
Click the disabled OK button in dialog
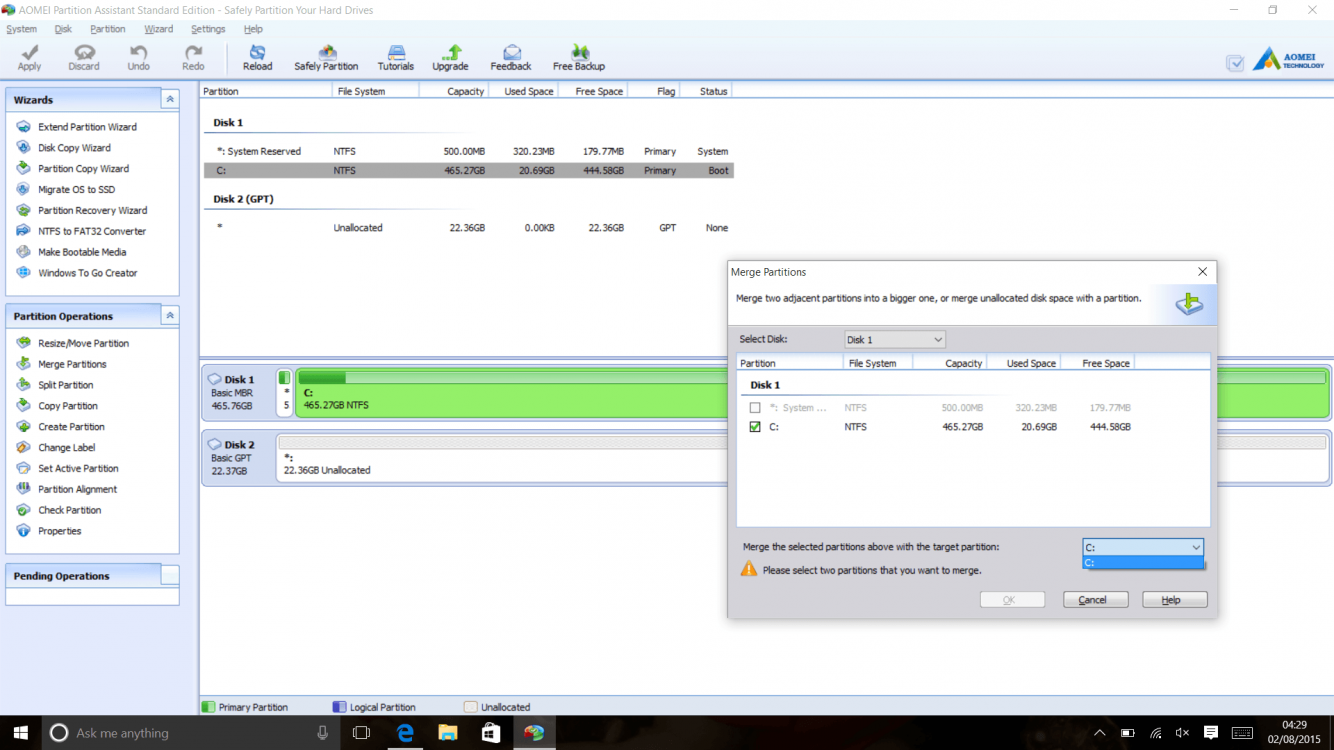pos(1012,600)
